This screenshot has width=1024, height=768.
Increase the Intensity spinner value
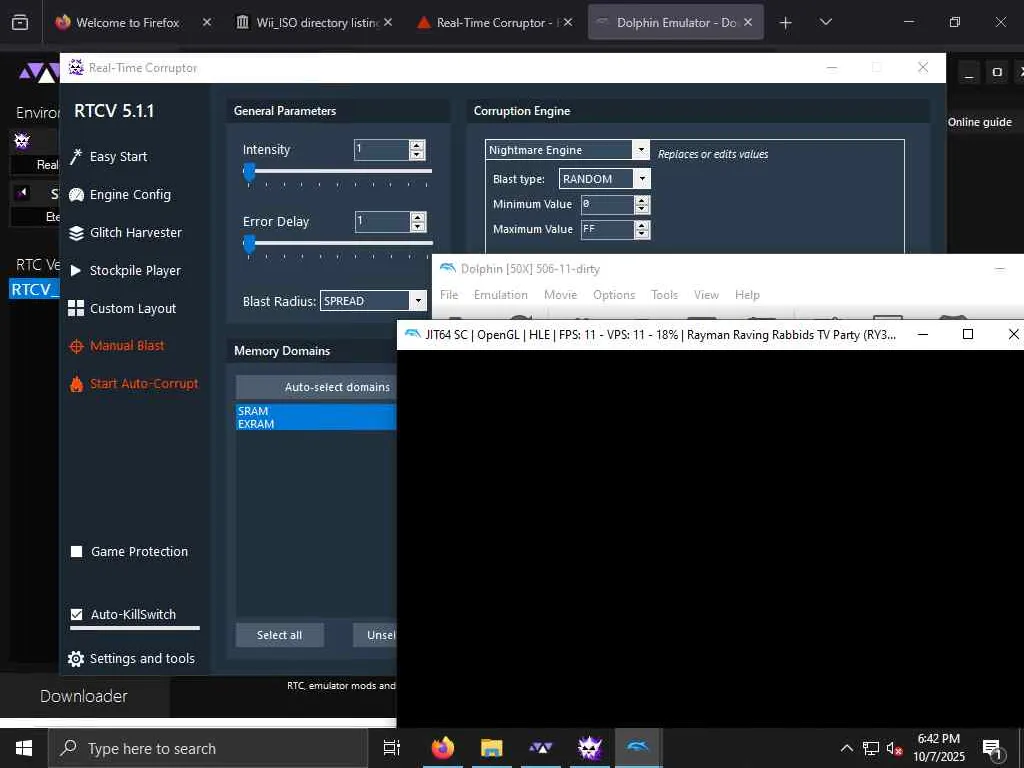[x=417, y=145]
